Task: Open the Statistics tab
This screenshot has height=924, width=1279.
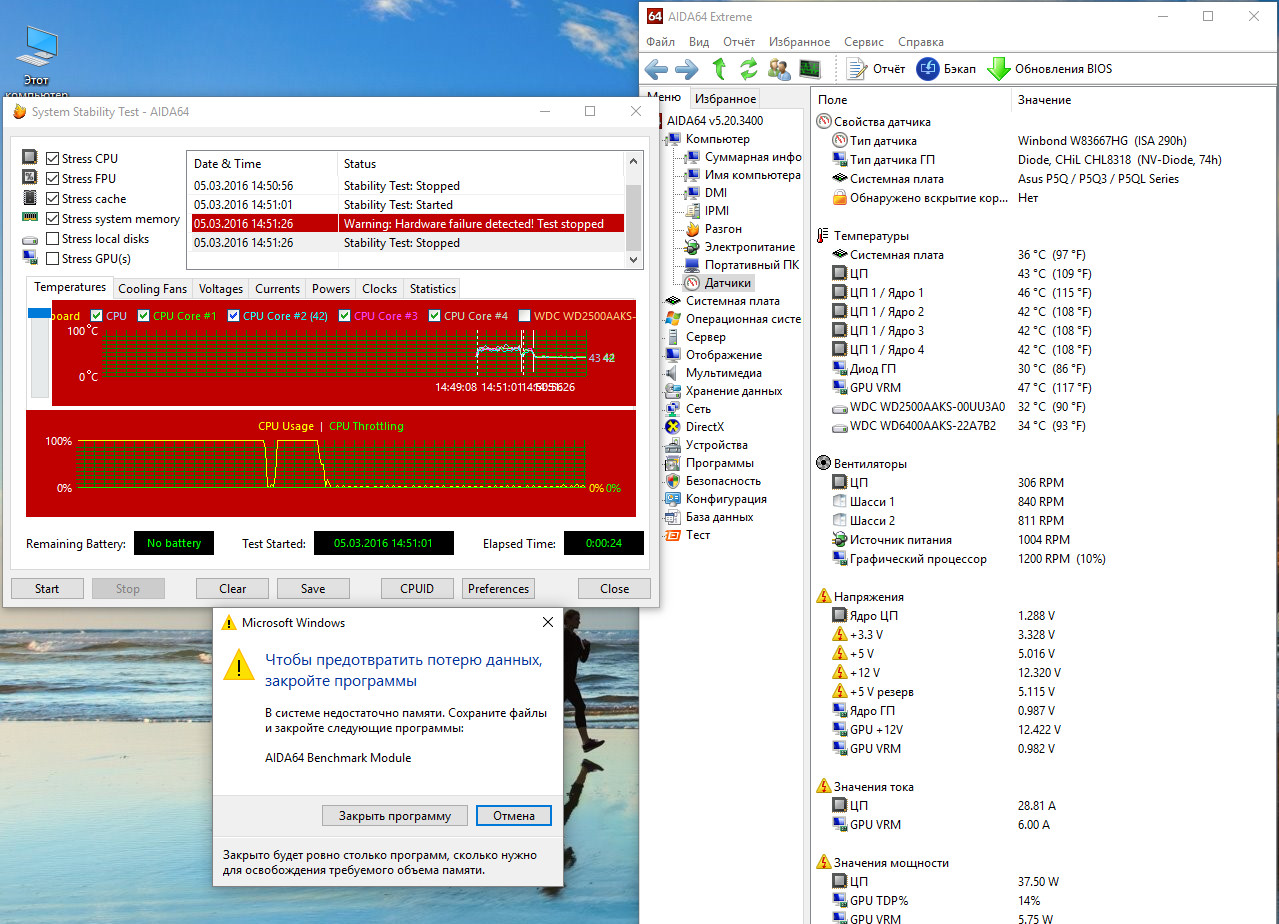Action: click(x=432, y=289)
